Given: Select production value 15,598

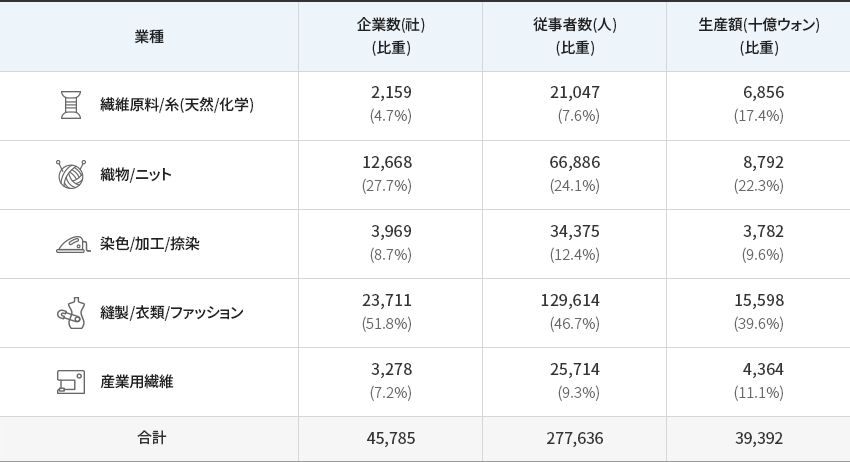Looking at the screenshot, I should 759,300.
